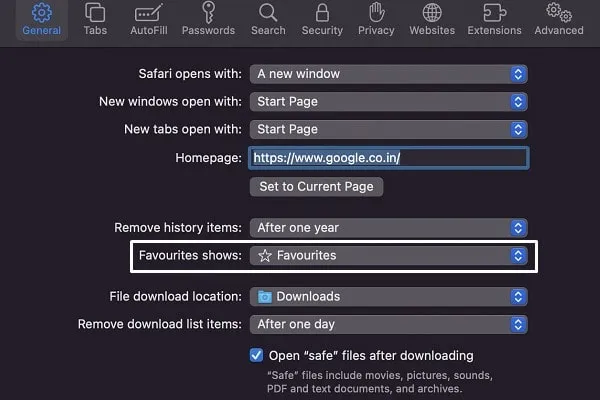The width and height of the screenshot is (600, 400).
Task: Open the "New windows open with" dropdown
Action: pyautogui.click(x=388, y=102)
